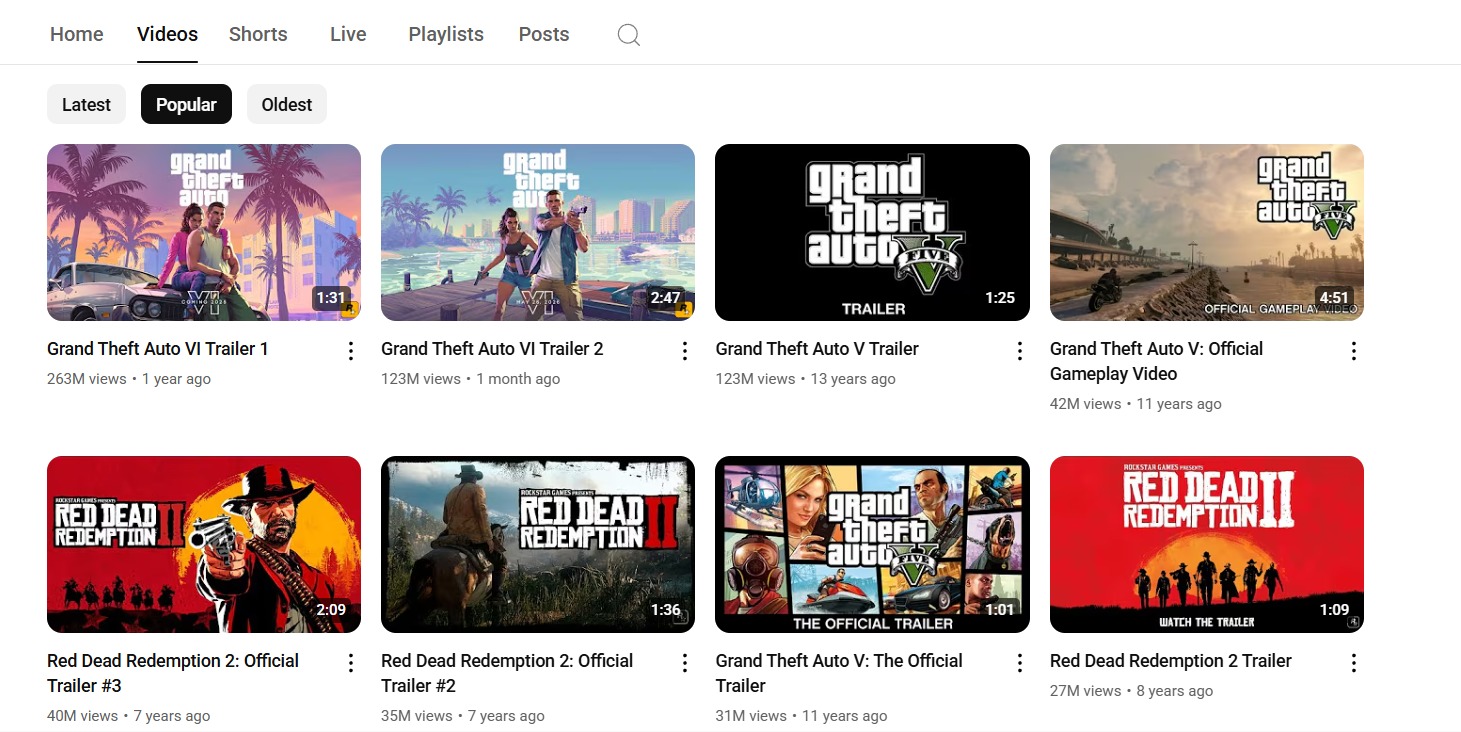Image resolution: width=1461 pixels, height=732 pixels.
Task: Open title Red Dead Redemption 2: Official Trailer #2
Action: (507, 673)
